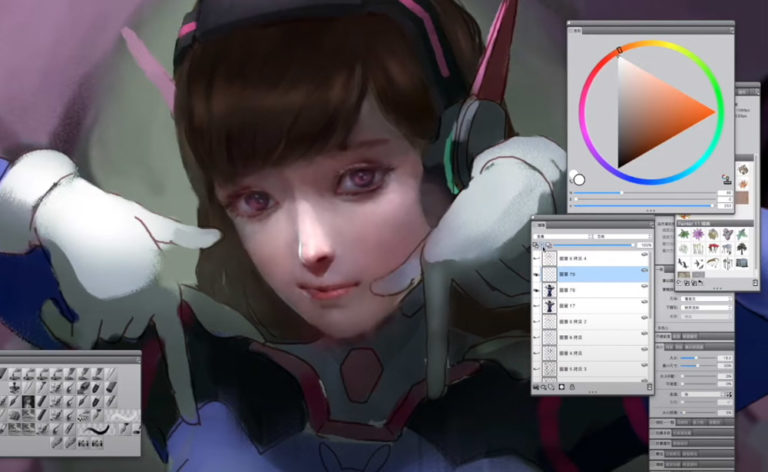Select the red mushrooms nozzle thumbnail
This screenshot has height=472, width=768.
(x=713, y=249)
